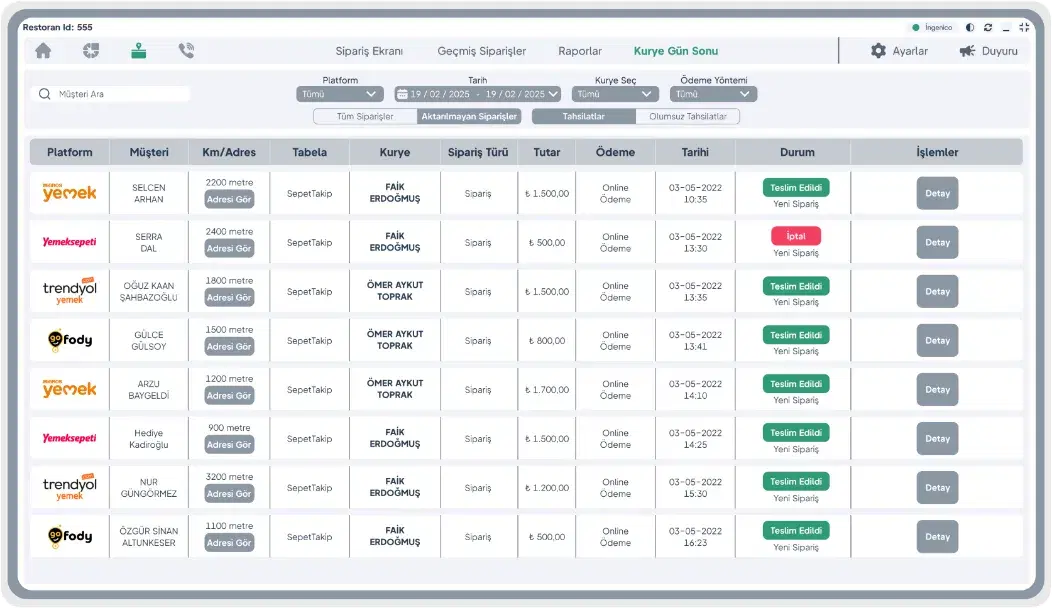Click Detay for SELCEN ARHAN order
This screenshot has height=608, width=1052.
(x=937, y=193)
